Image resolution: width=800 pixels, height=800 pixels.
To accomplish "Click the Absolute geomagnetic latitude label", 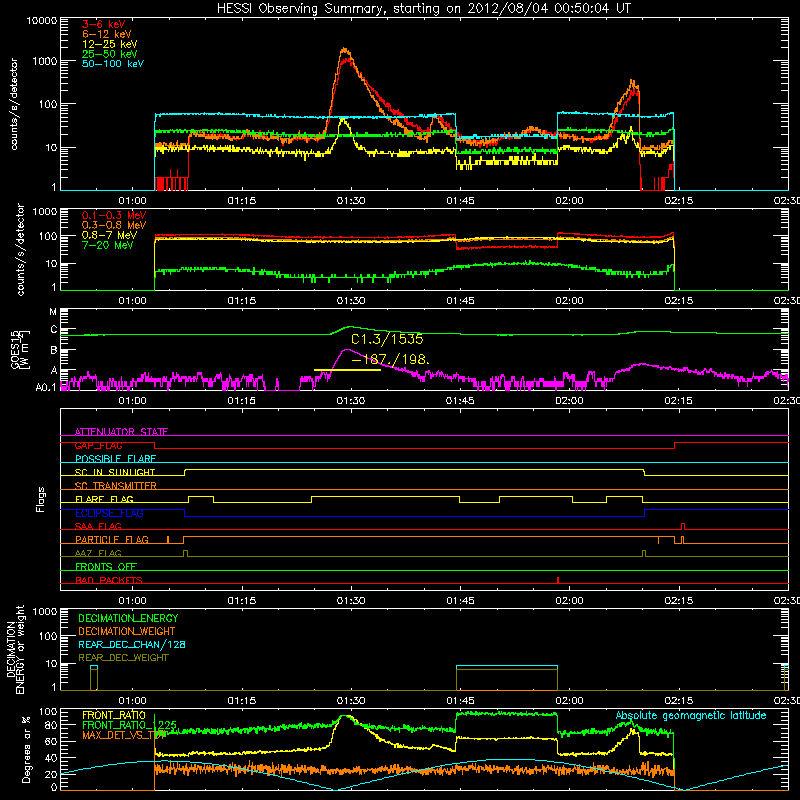I will [691, 716].
